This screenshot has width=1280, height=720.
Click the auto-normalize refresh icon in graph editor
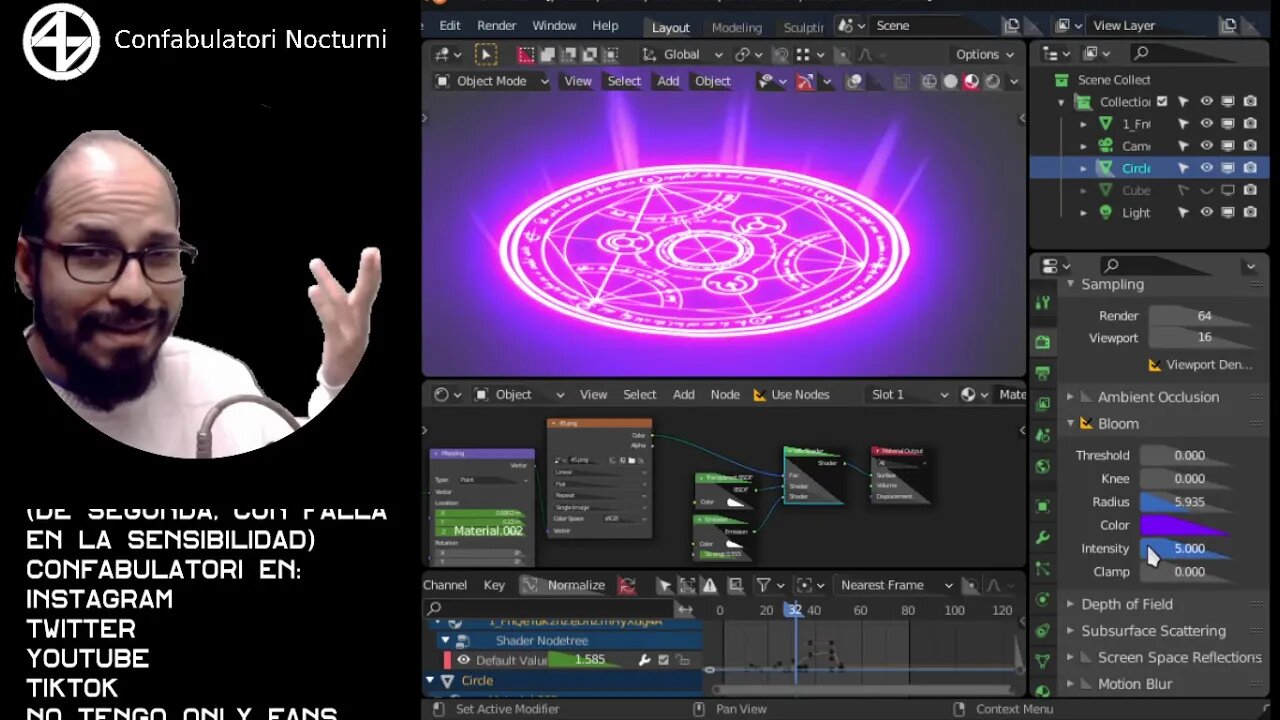(627, 585)
